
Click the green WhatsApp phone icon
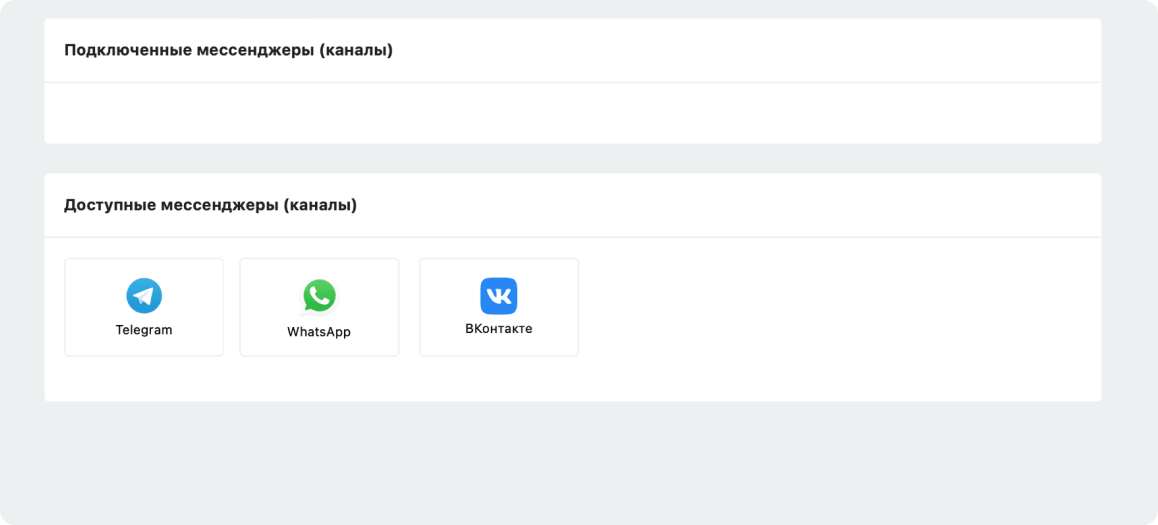click(x=319, y=297)
